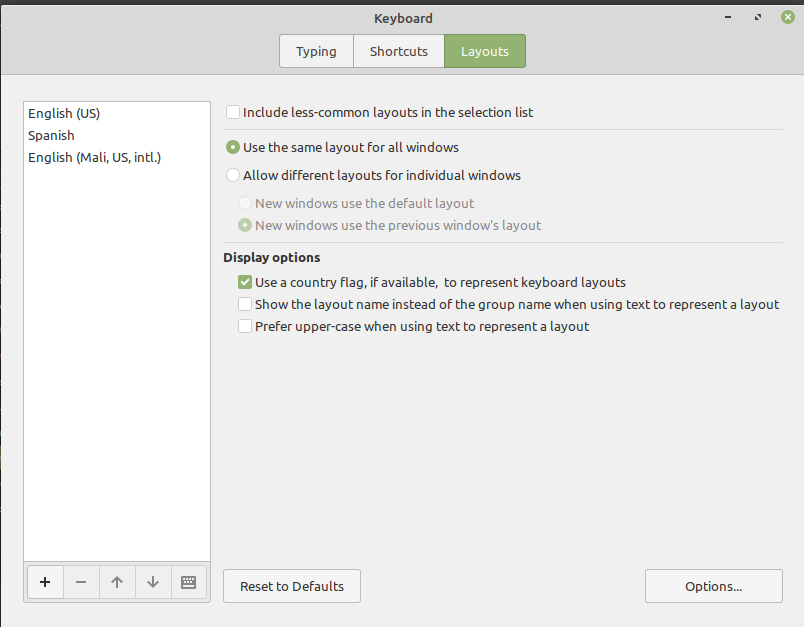Screen dimensions: 804x627
Task: Click the remove layout minus icon
Action: tap(81, 582)
